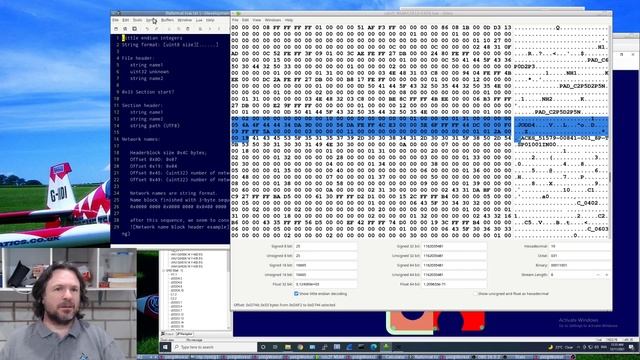
Task: Open Google Chrome from the taskbar
Action: (x=300, y=347)
